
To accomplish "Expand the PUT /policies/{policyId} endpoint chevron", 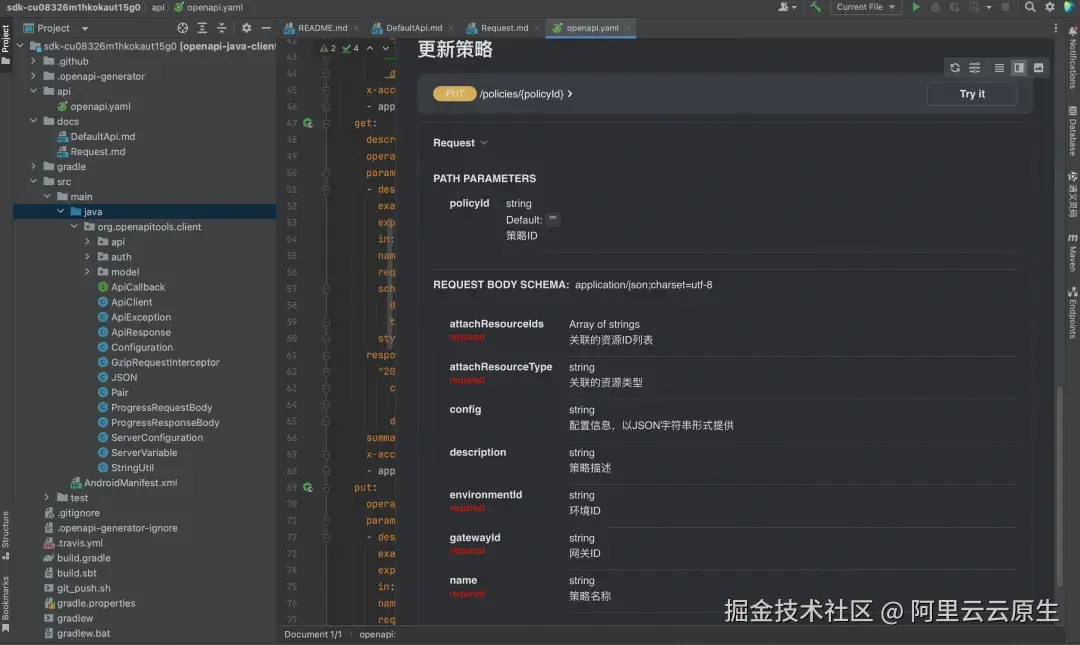I will click(x=571, y=93).
